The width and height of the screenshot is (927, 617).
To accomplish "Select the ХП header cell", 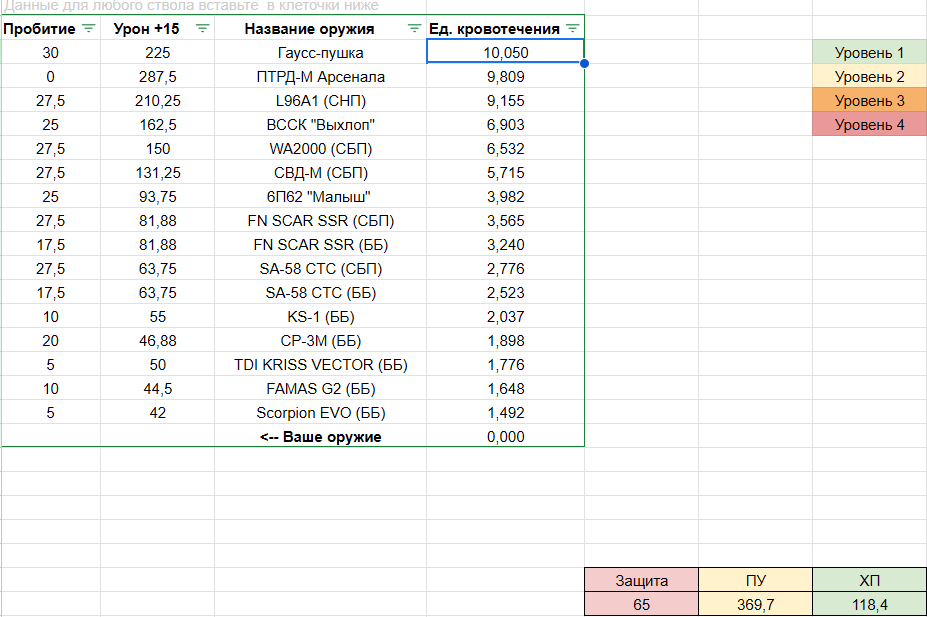I will [x=869, y=580].
